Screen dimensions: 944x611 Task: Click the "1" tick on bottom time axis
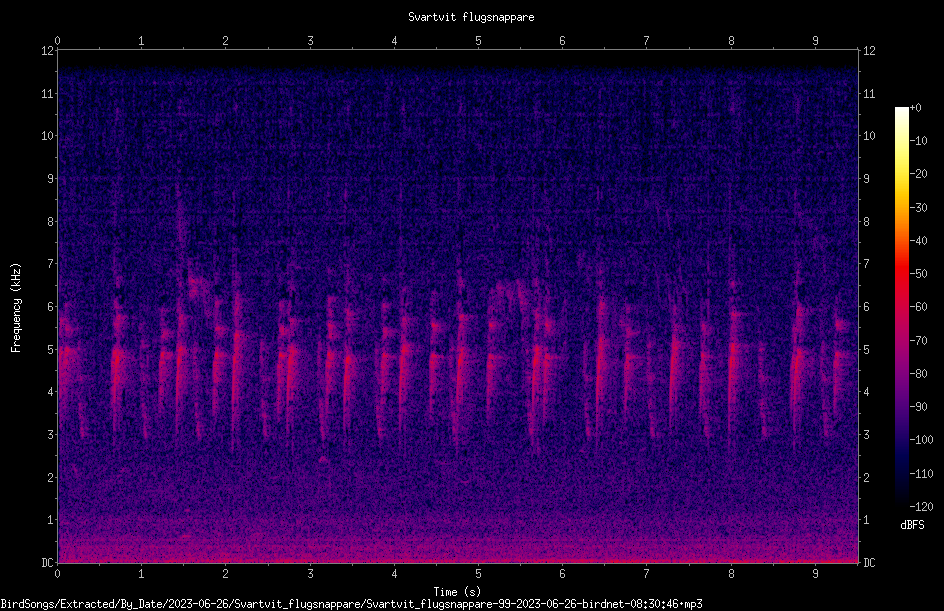coord(141,574)
